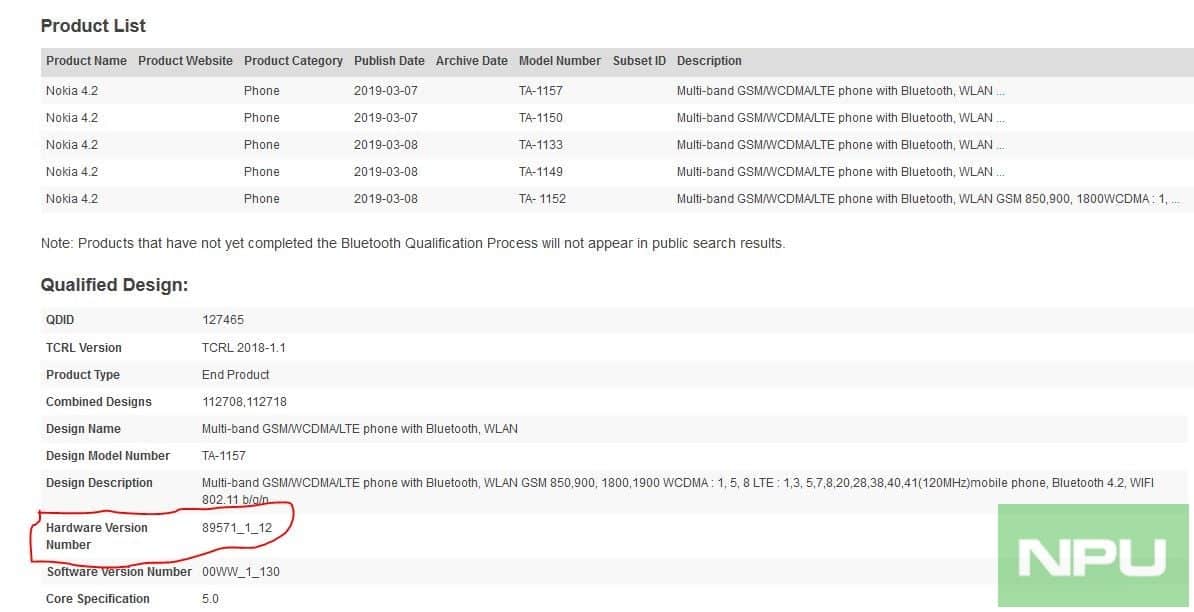
Task: Click model number TA-1133 in the list
Action: [x=540, y=145]
